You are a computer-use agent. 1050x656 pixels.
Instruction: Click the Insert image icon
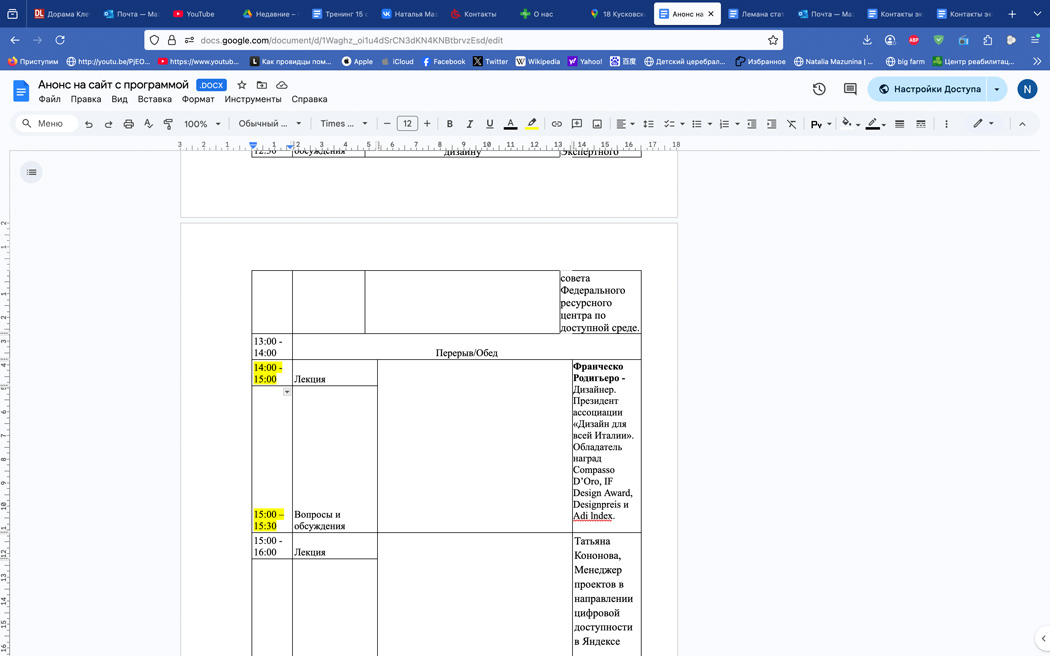[597, 124]
